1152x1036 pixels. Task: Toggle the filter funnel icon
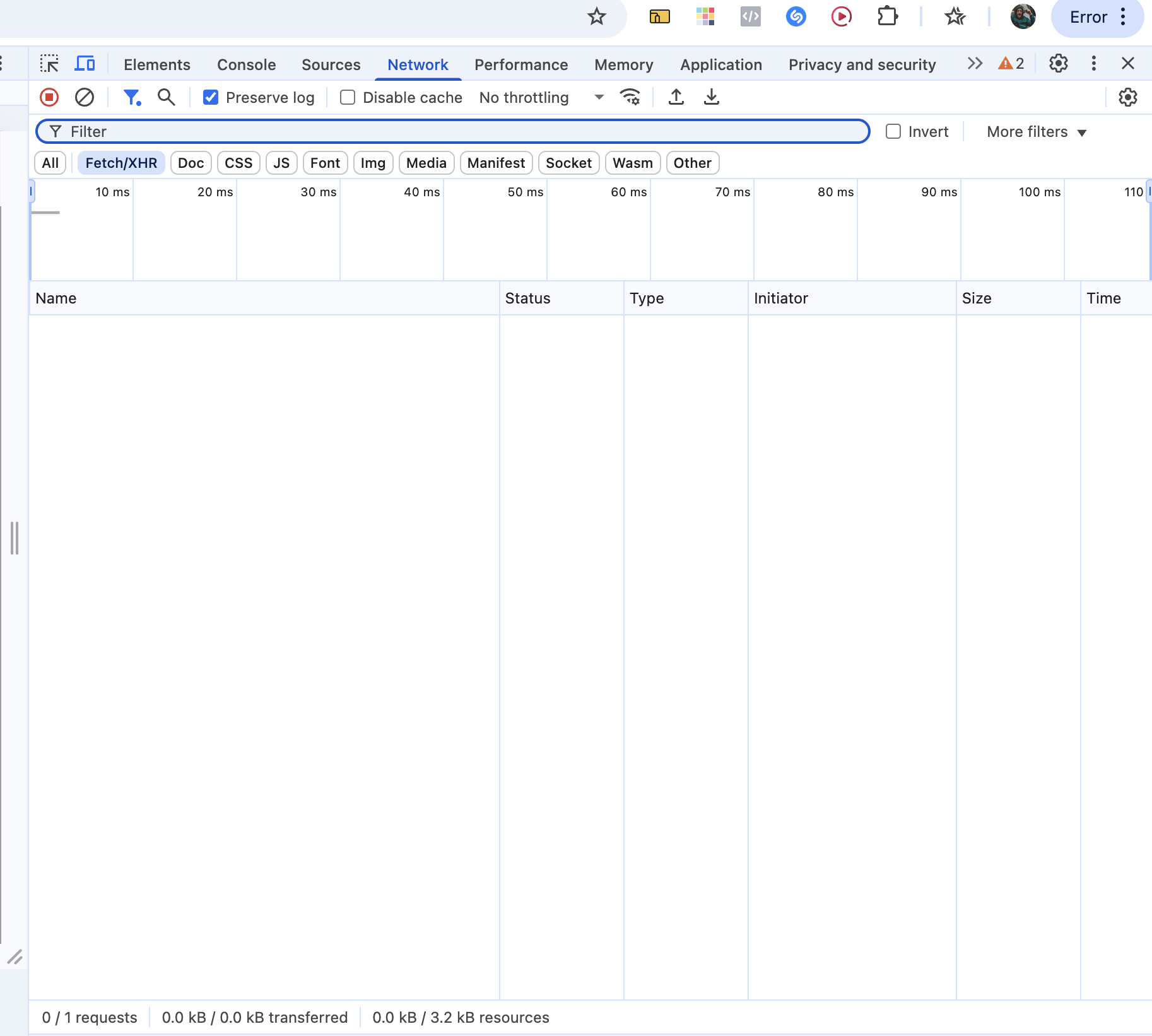(x=131, y=97)
